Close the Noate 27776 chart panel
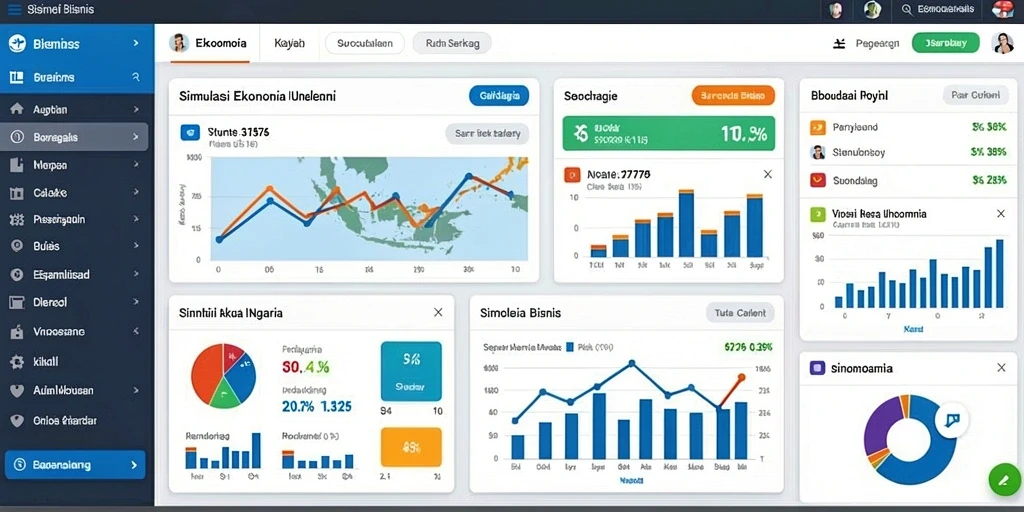The height and width of the screenshot is (512, 1024). click(x=767, y=174)
